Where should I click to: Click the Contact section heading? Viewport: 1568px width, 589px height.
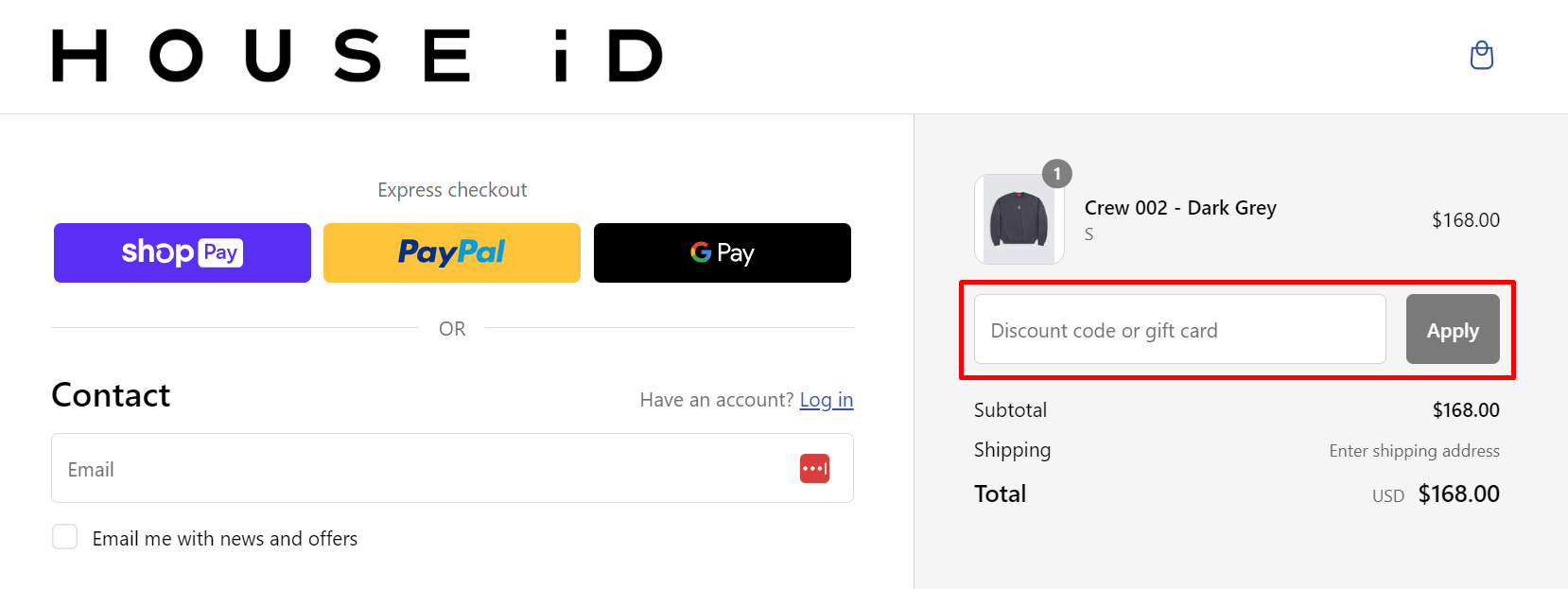point(111,395)
